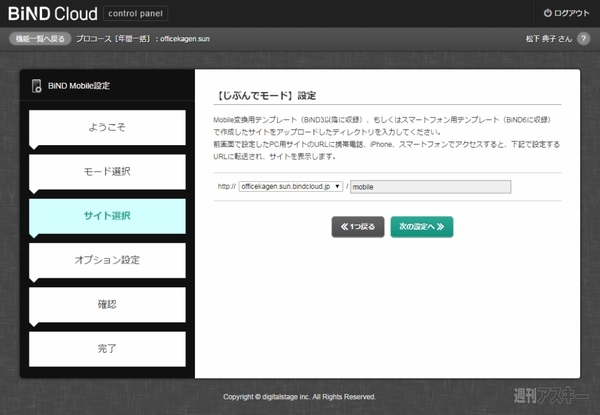This screenshot has height=415, width=600.
Task: Go back with 1つ戻る button
Action: 358,227
